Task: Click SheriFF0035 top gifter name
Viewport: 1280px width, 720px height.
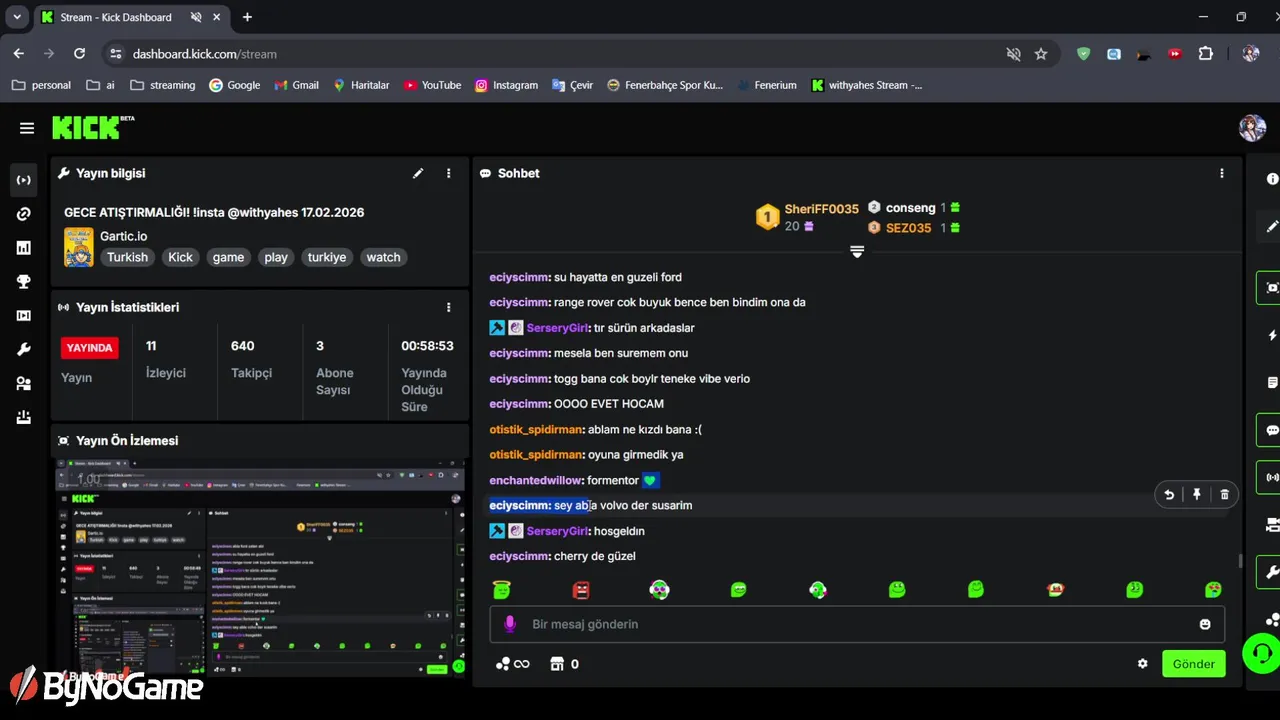Action: (821, 209)
